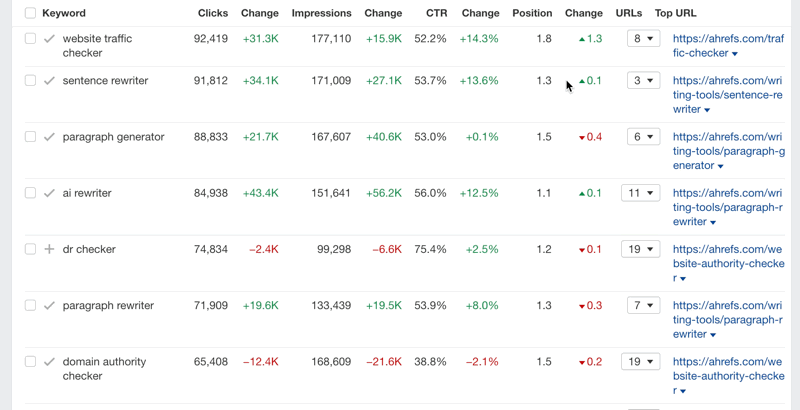
Task: Open the paragraph-generator top URL link
Action: coord(728,151)
